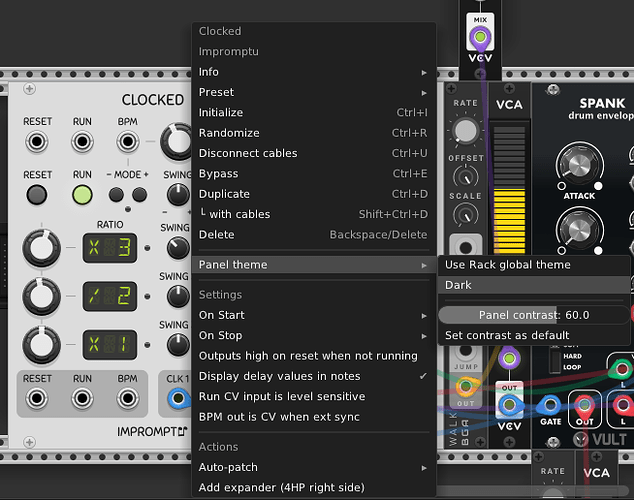Toggle Outputs high on reset when not running
This screenshot has width=634, height=500.
coord(313,356)
